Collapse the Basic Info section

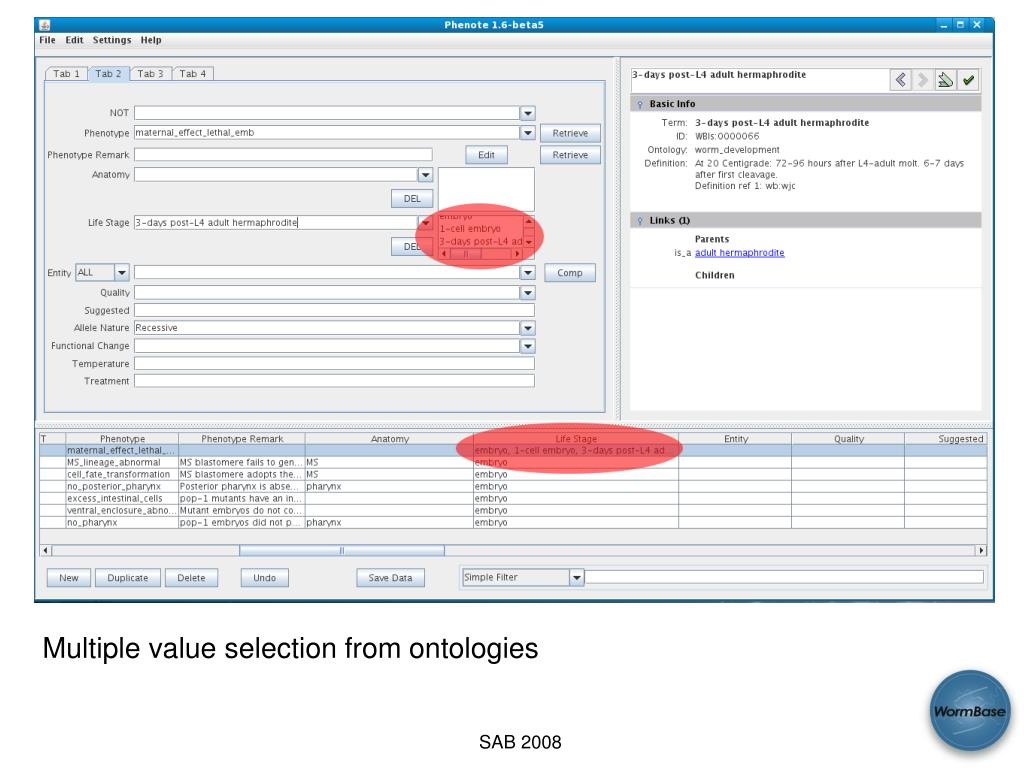pos(640,104)
